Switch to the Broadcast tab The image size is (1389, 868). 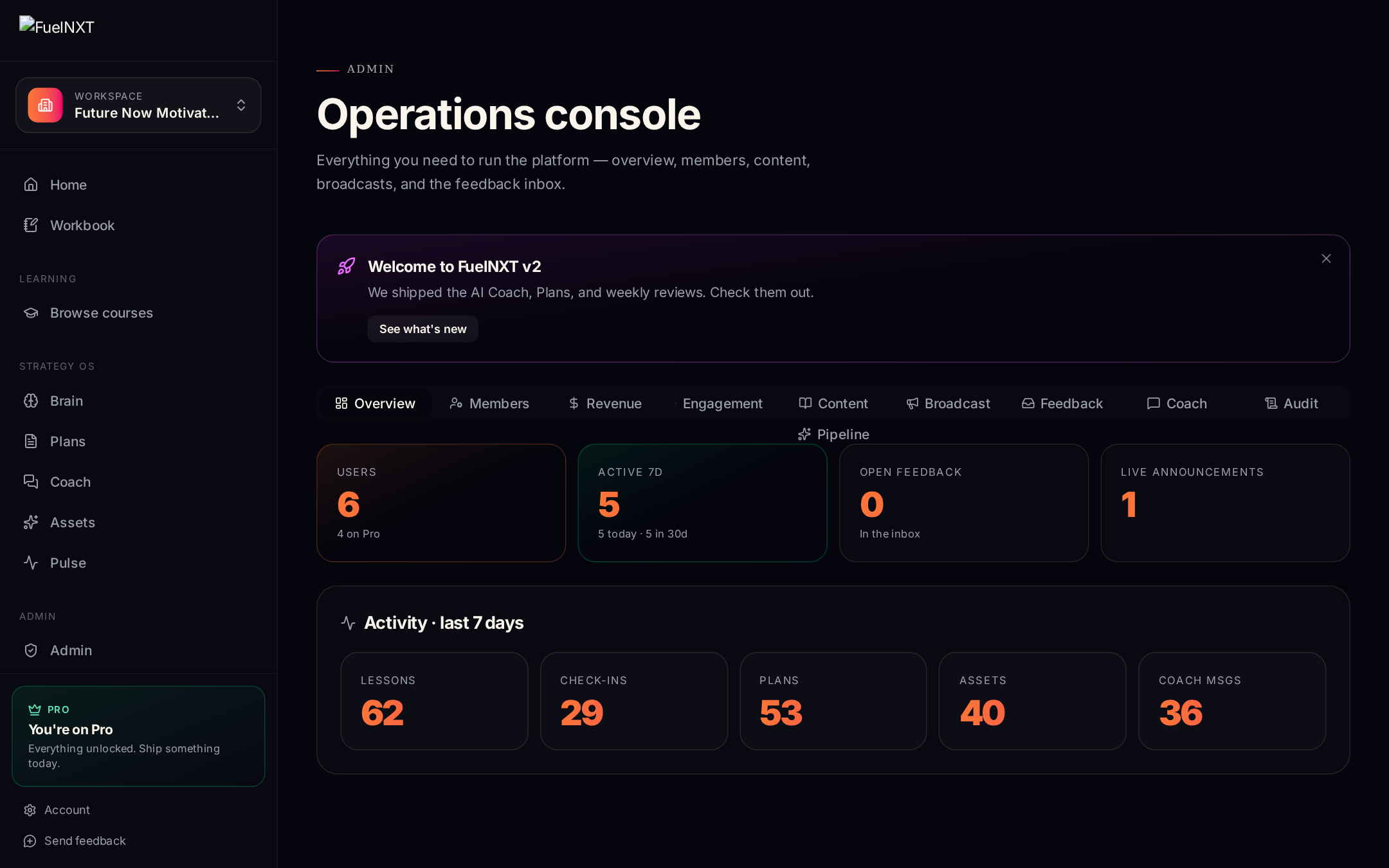(x=949, y=403)
